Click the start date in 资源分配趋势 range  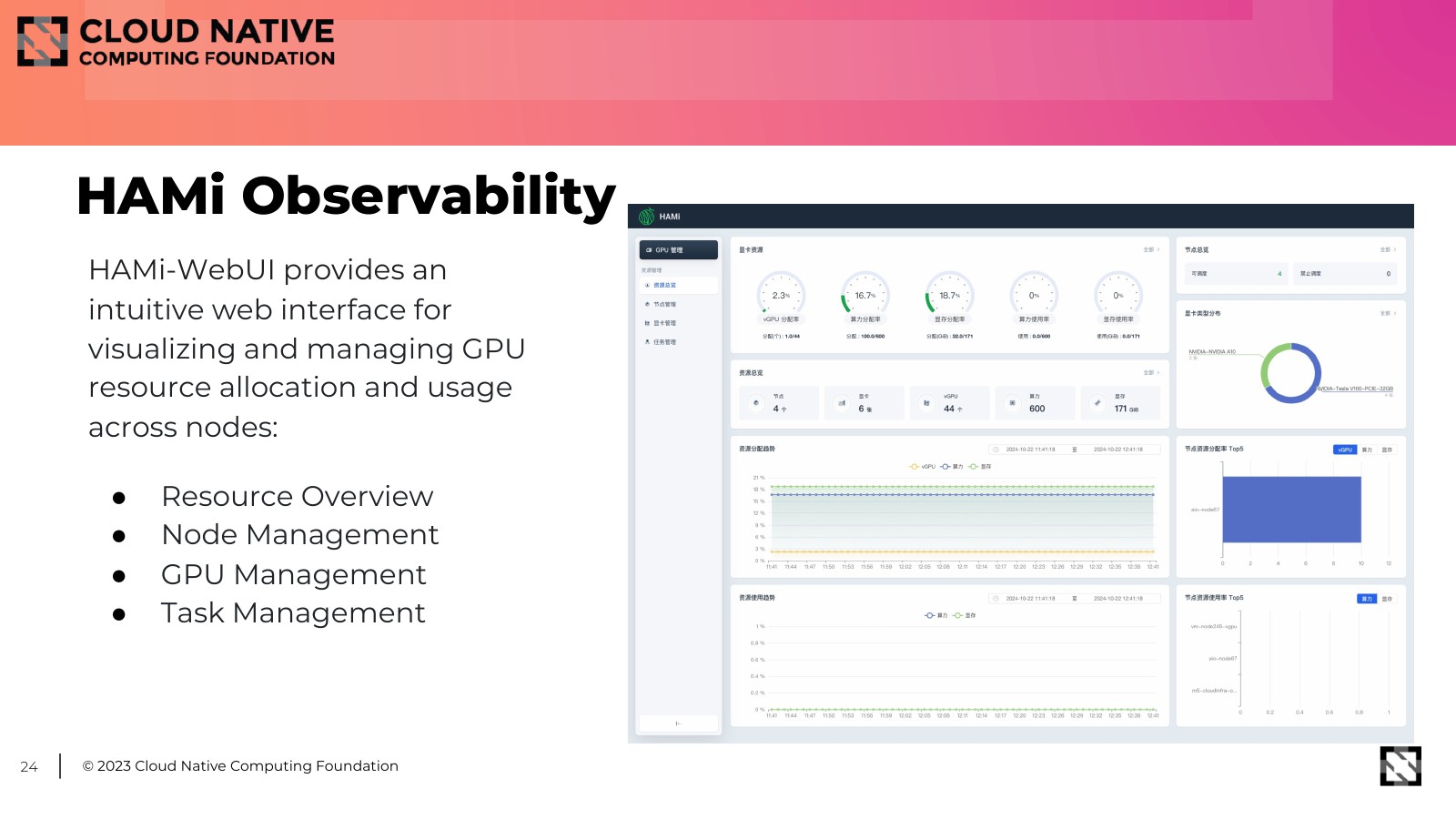(x=1030, y=450)
